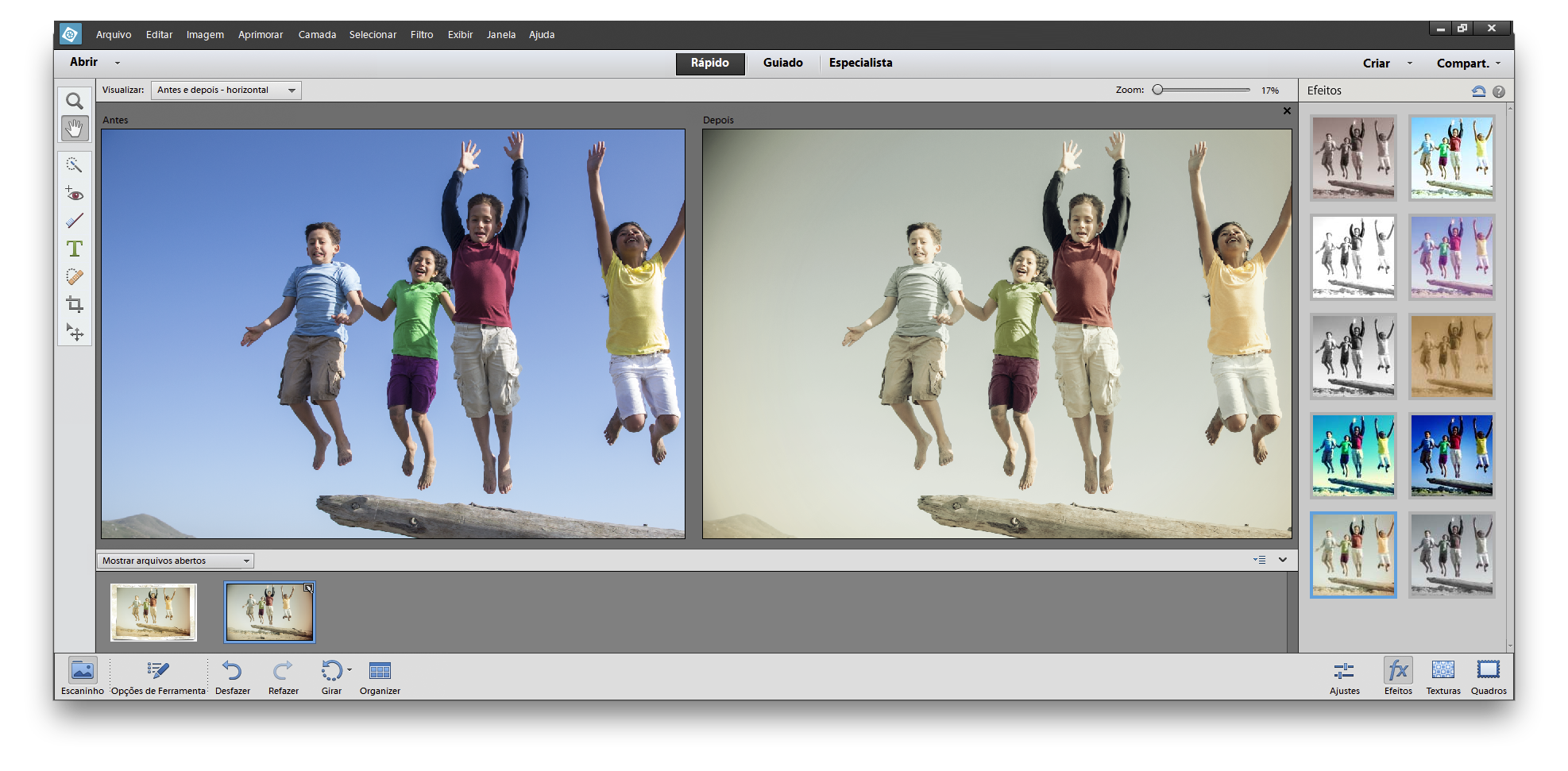
Task: Adjust the Zoom slider handle
Action: 1158,91
